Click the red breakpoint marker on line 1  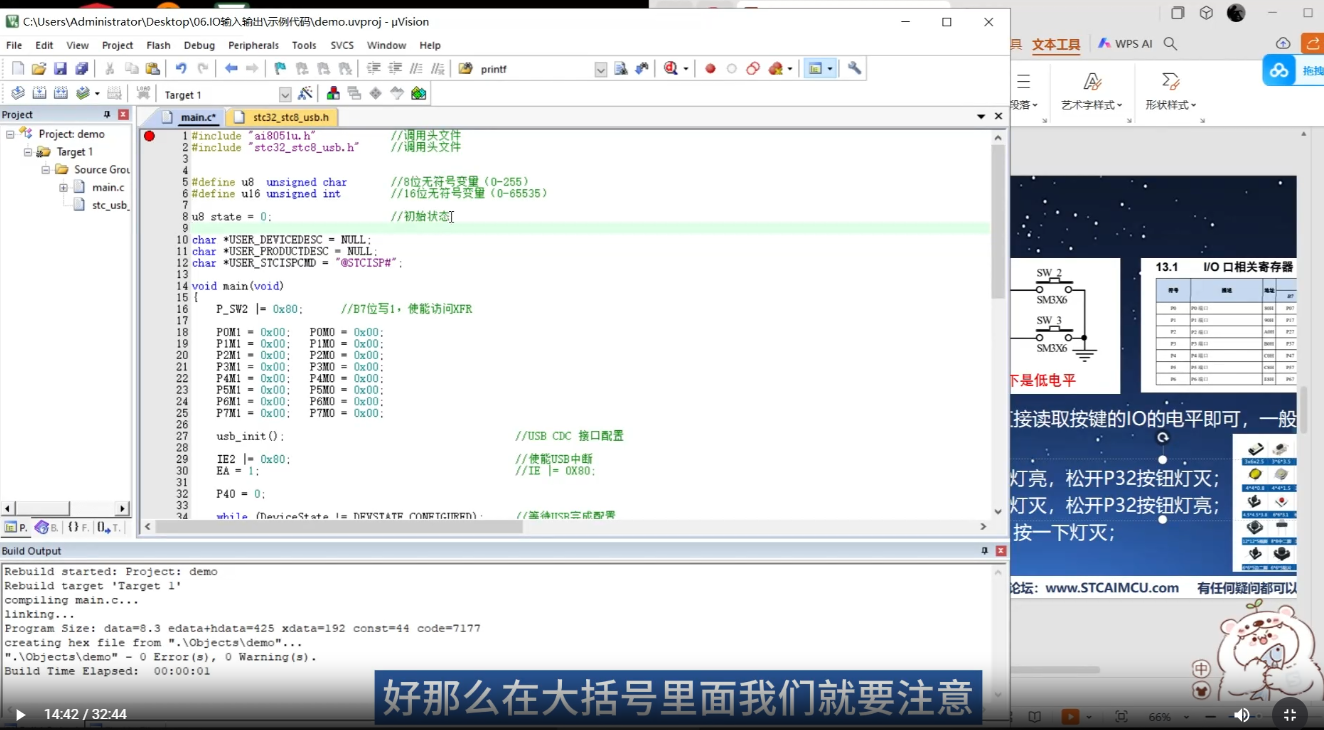coord(149,135)
